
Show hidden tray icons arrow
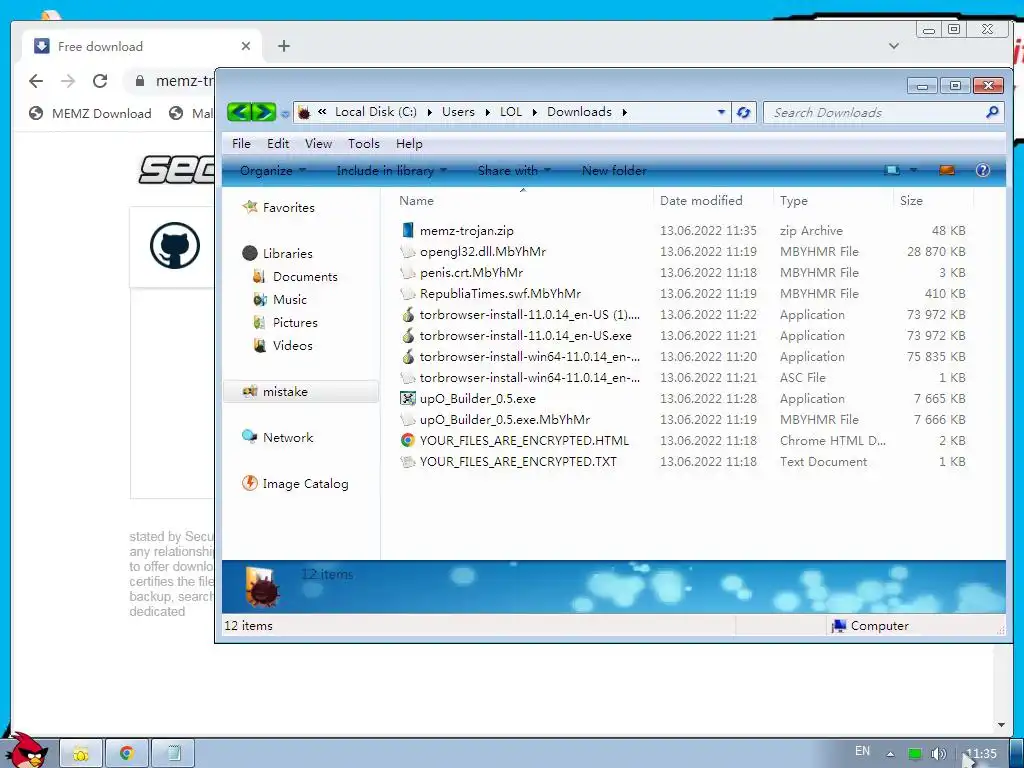click(x=890, y=754)
